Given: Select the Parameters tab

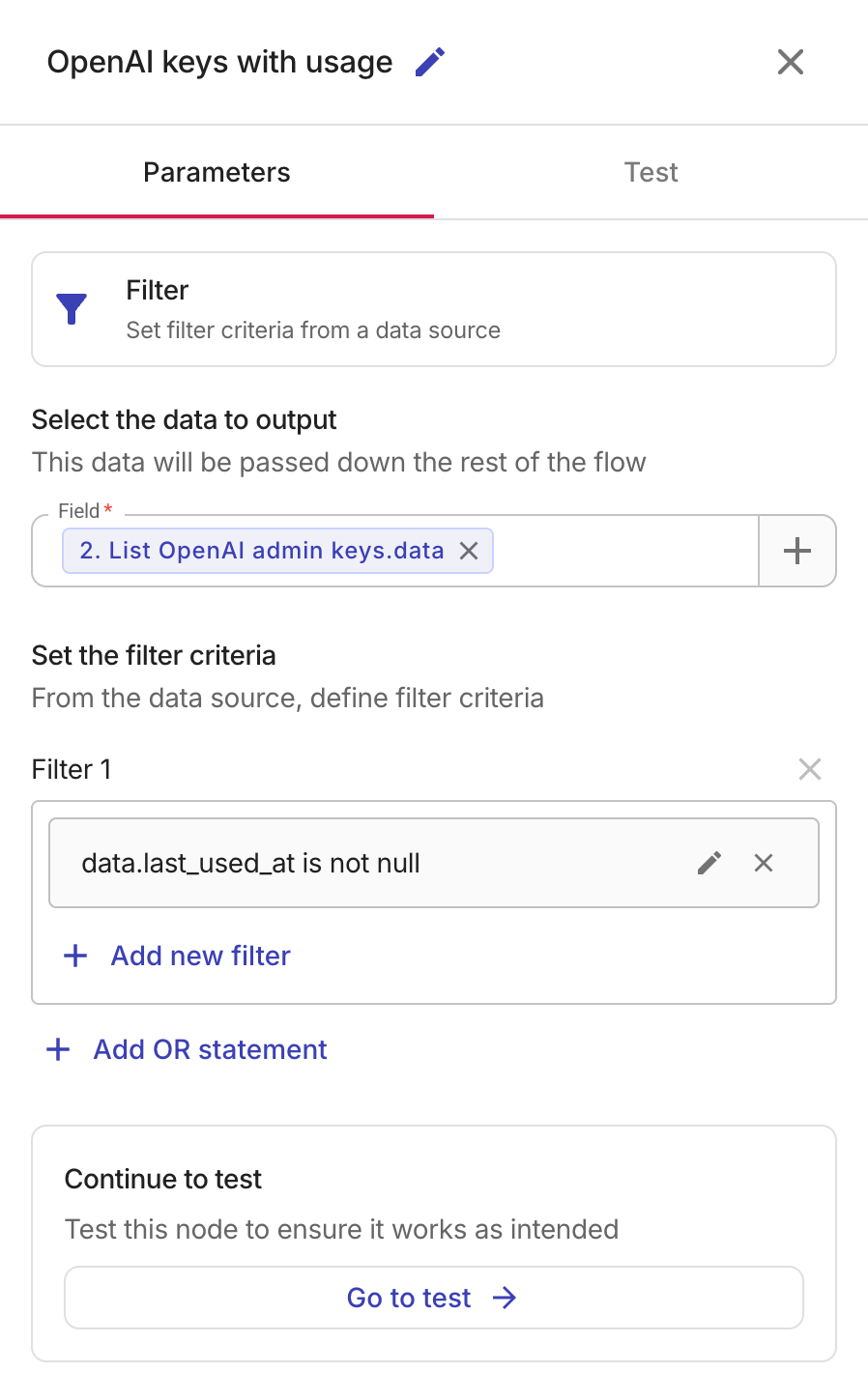Looking at the screenshot, I should (217, 172).
